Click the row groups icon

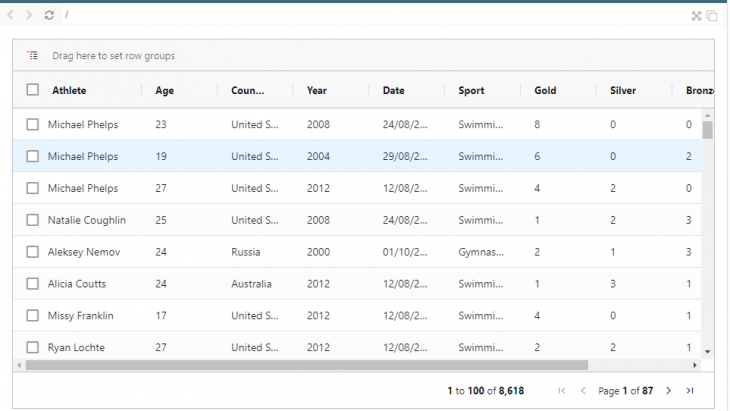[x=33, y=55]
